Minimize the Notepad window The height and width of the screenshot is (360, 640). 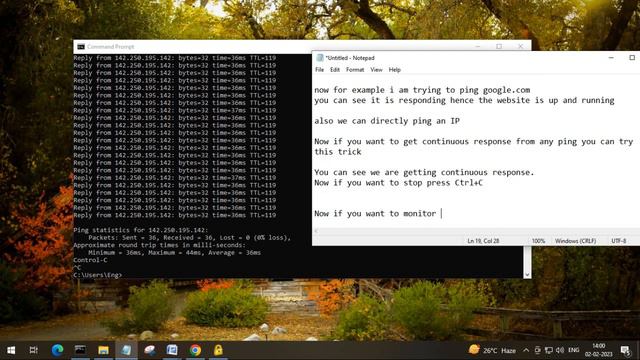[611, 58]
